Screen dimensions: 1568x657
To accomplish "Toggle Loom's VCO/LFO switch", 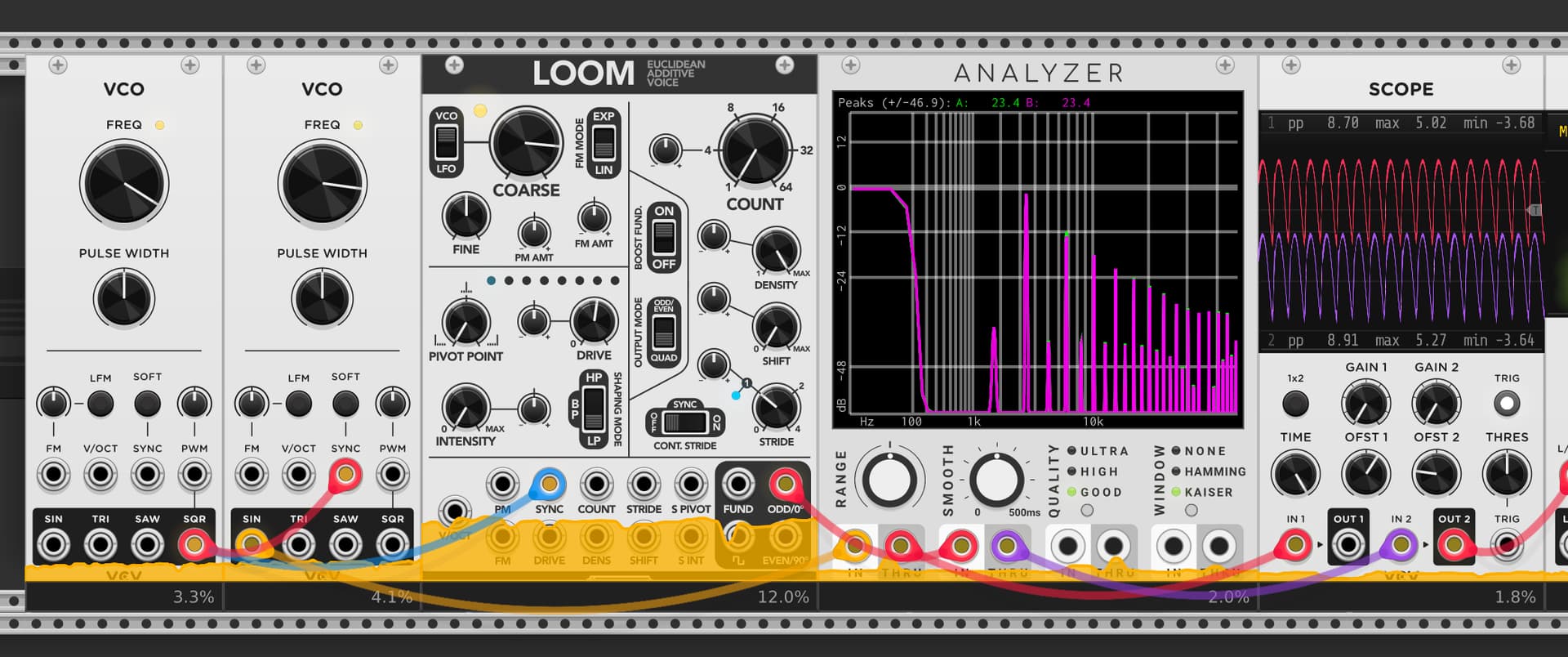I will pyautogui.click(x=446, y=143).
